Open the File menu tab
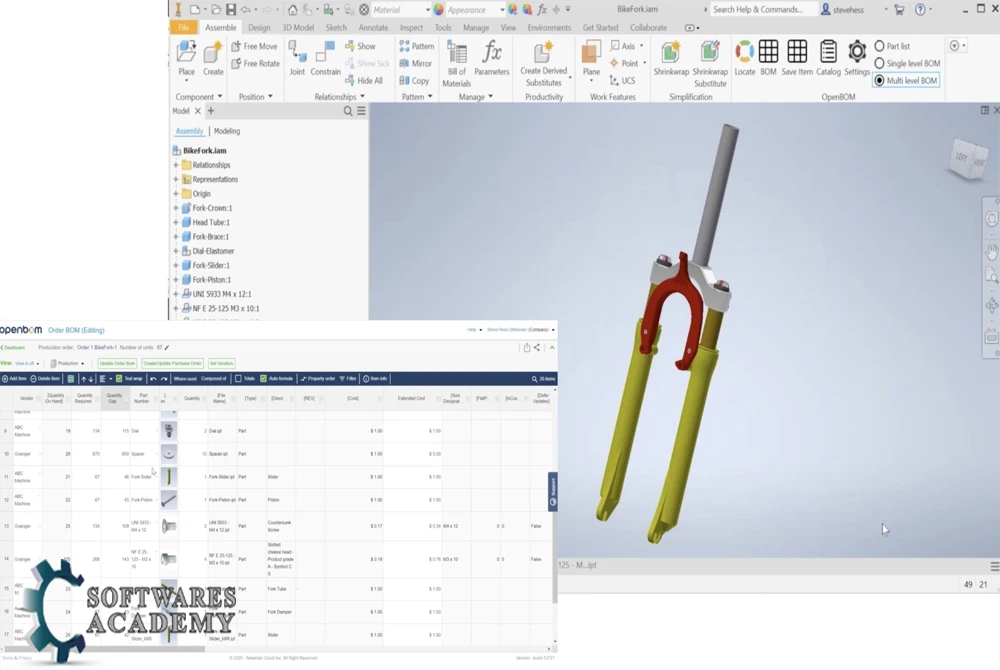 click(x=184, y=27)
